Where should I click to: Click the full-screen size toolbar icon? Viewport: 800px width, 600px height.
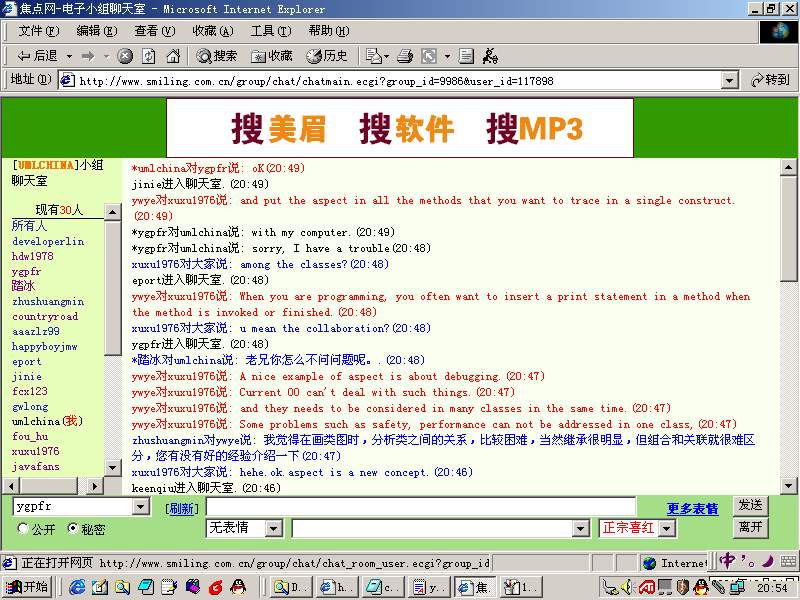tap(429, 56)
